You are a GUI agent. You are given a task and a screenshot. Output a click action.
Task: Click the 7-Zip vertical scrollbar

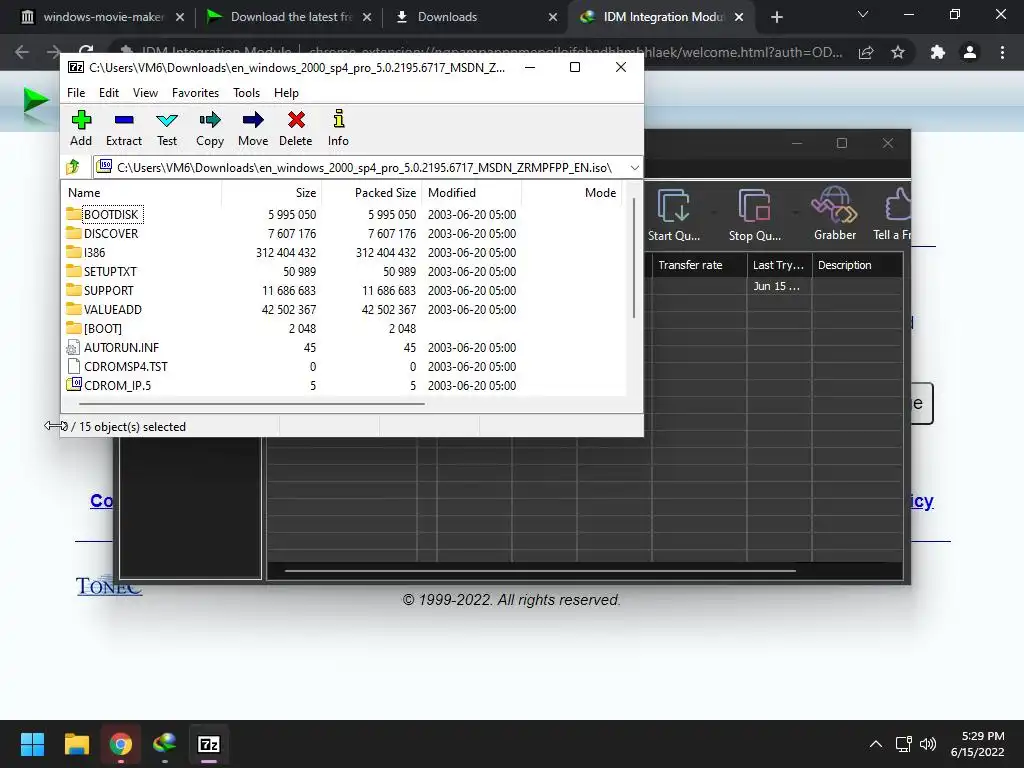point(633,259)
